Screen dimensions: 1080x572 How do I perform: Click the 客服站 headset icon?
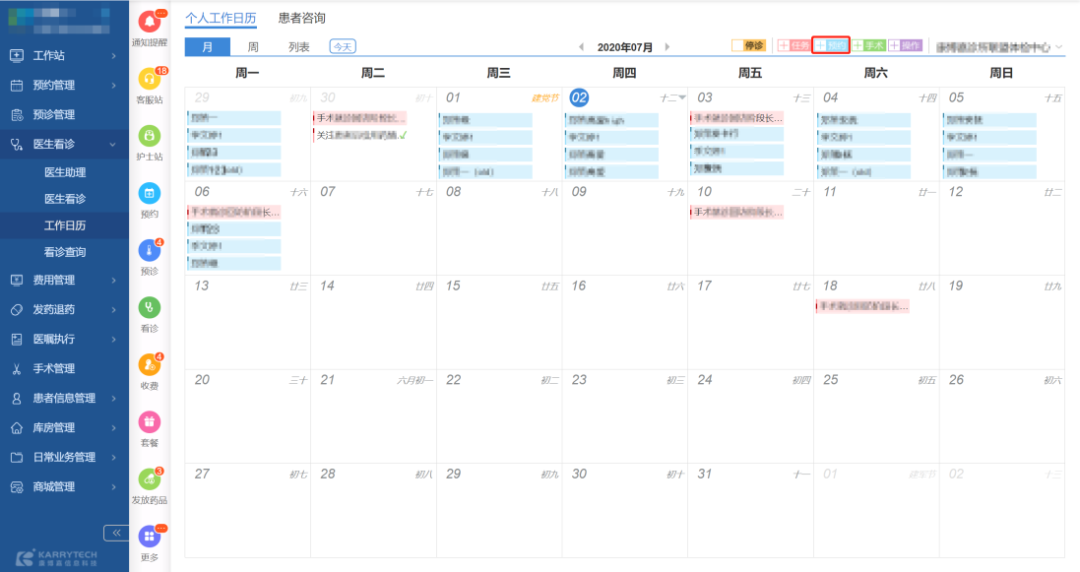point(149,79)
